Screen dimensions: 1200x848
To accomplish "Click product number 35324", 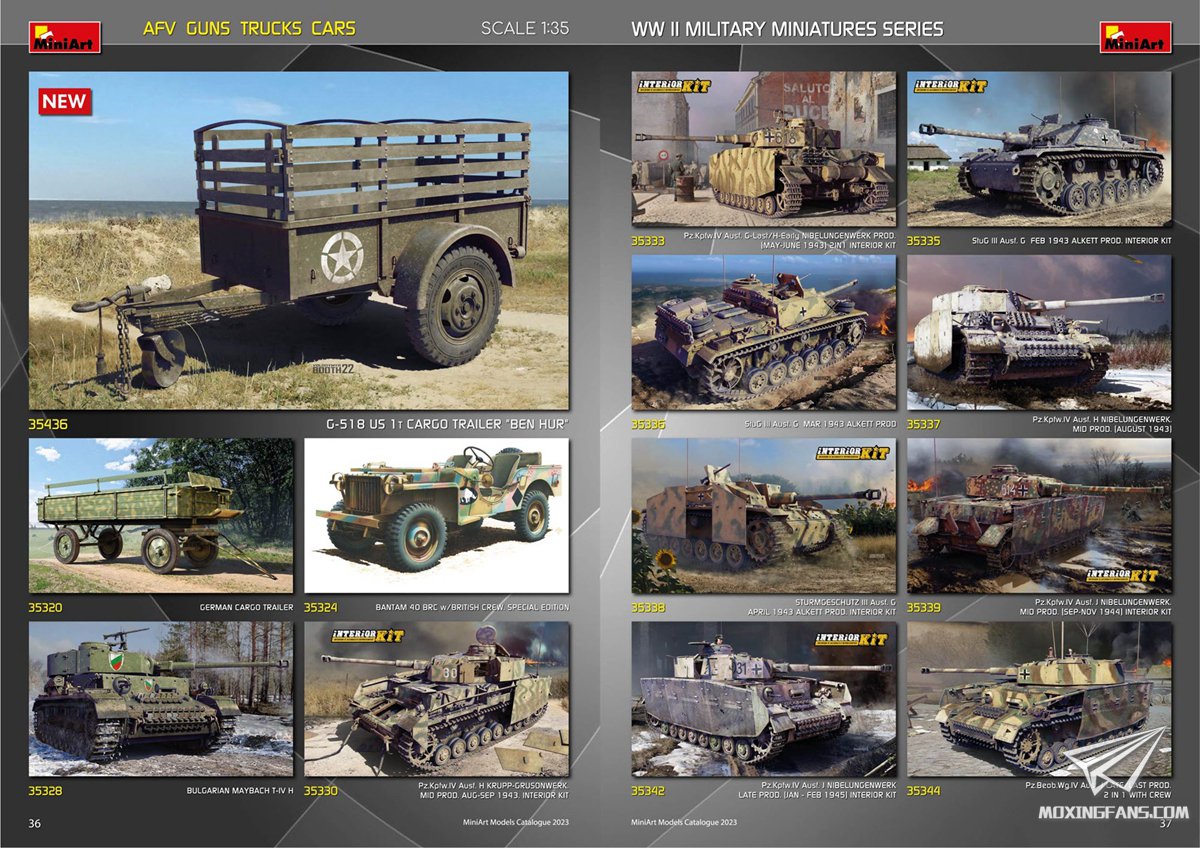I will pos(323,607).
